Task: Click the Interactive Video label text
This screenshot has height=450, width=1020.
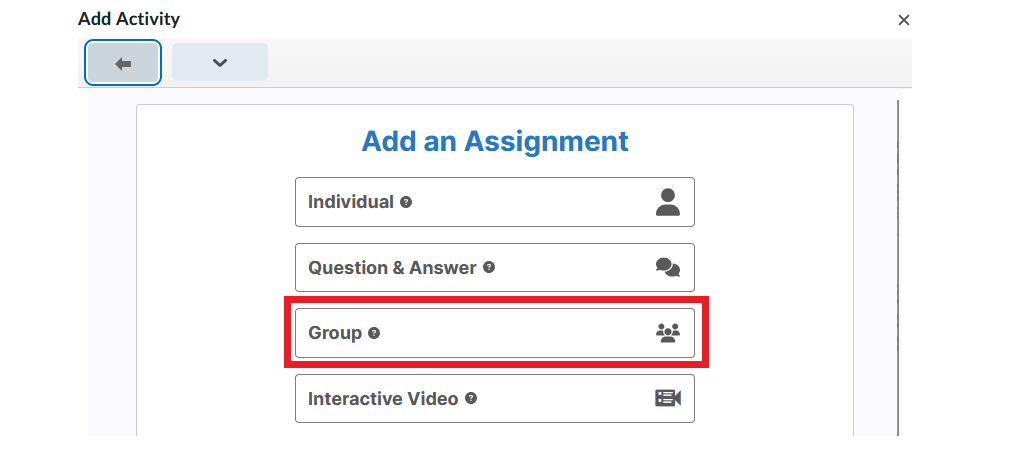Action: click(383, 399)
